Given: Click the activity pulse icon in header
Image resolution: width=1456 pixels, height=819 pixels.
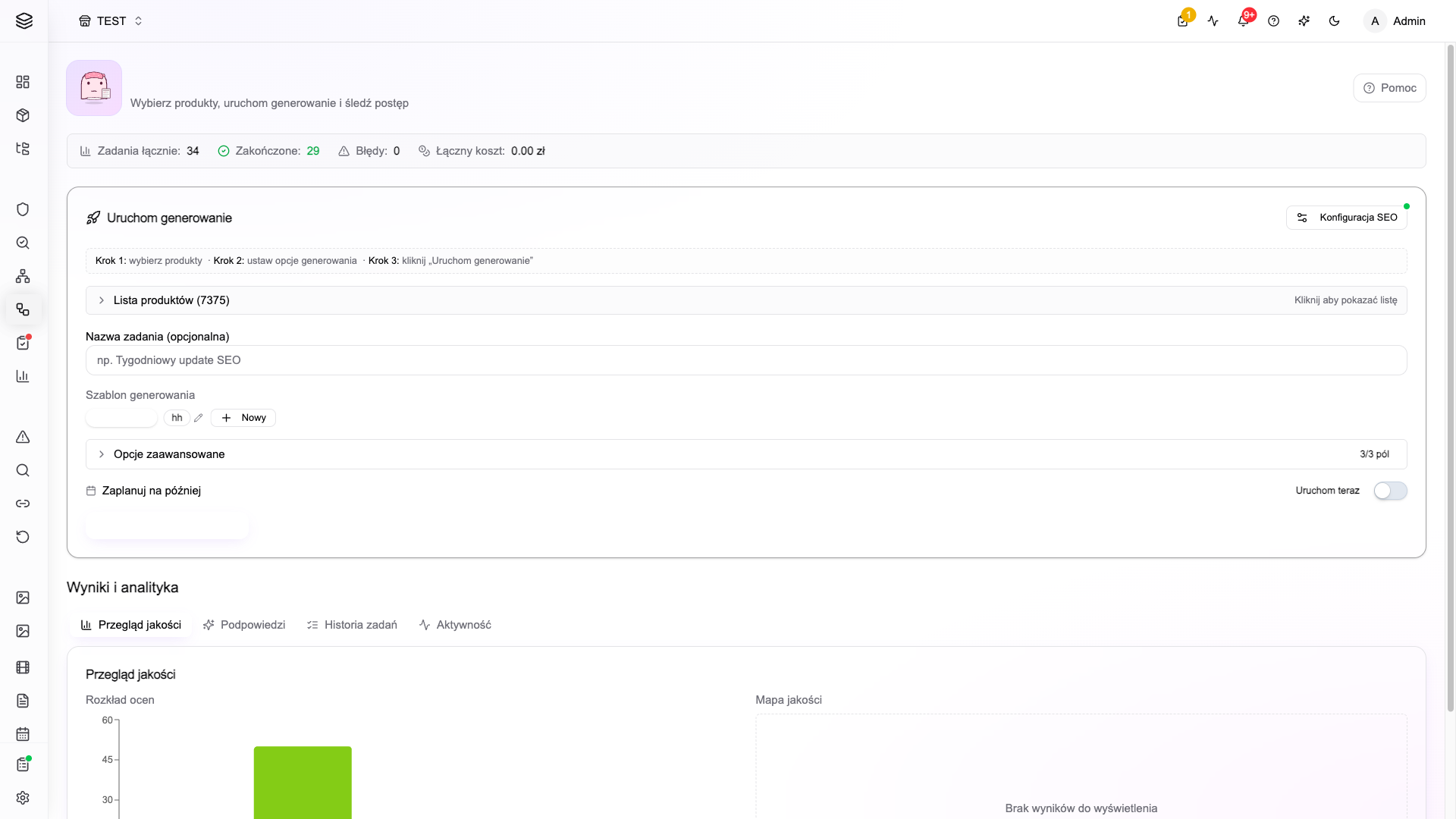Looking at the screenshot, I should point(1213,21).
